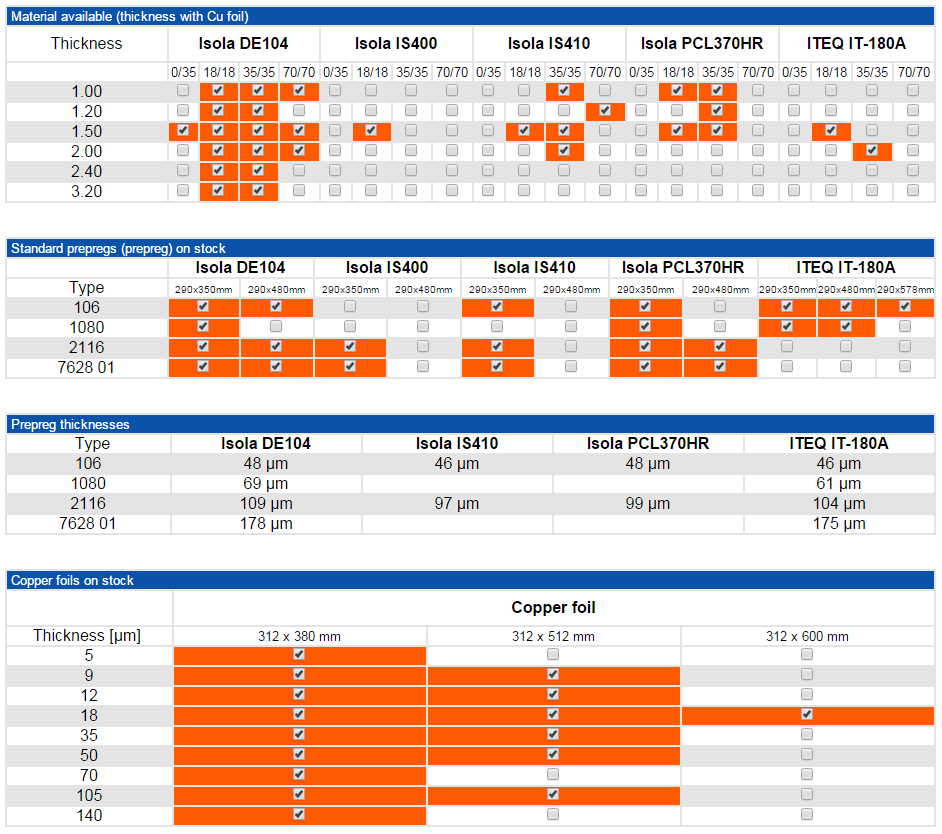This screenshot has height=834, width=942.
Task: Toggle ITEQ IT-180A 18/18 at 1.50 thickness
Action: pos(830,131)
